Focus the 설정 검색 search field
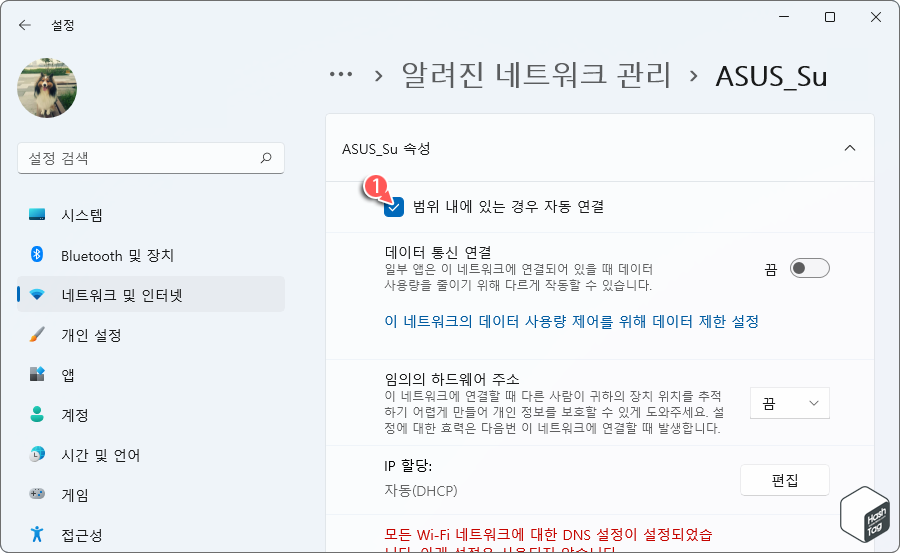This screenshot has width=900, height=553. [x=151, y=158]
